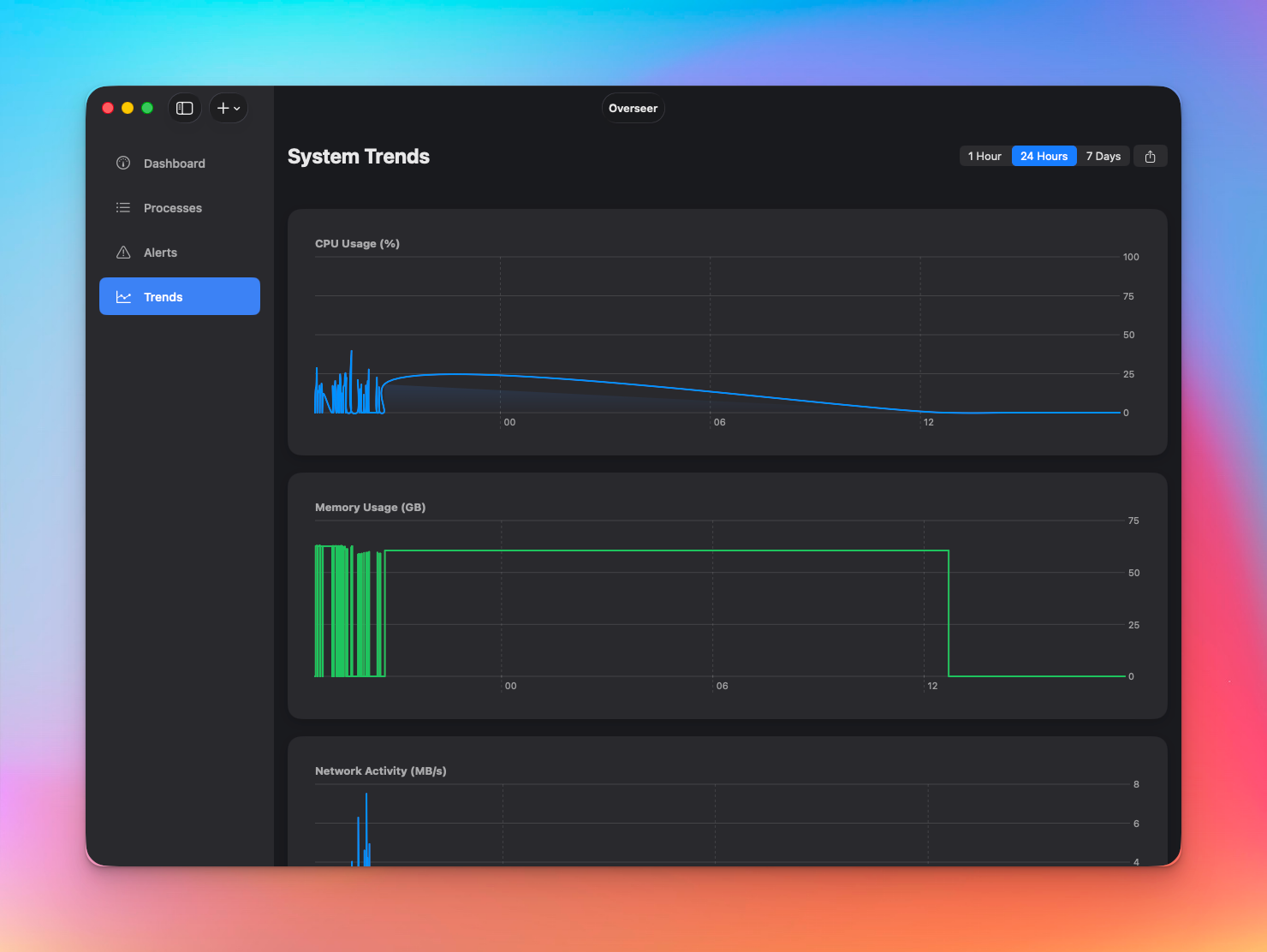Open the Processes page from sidebar
This screenshot has width=1267, height=952.
172,207
